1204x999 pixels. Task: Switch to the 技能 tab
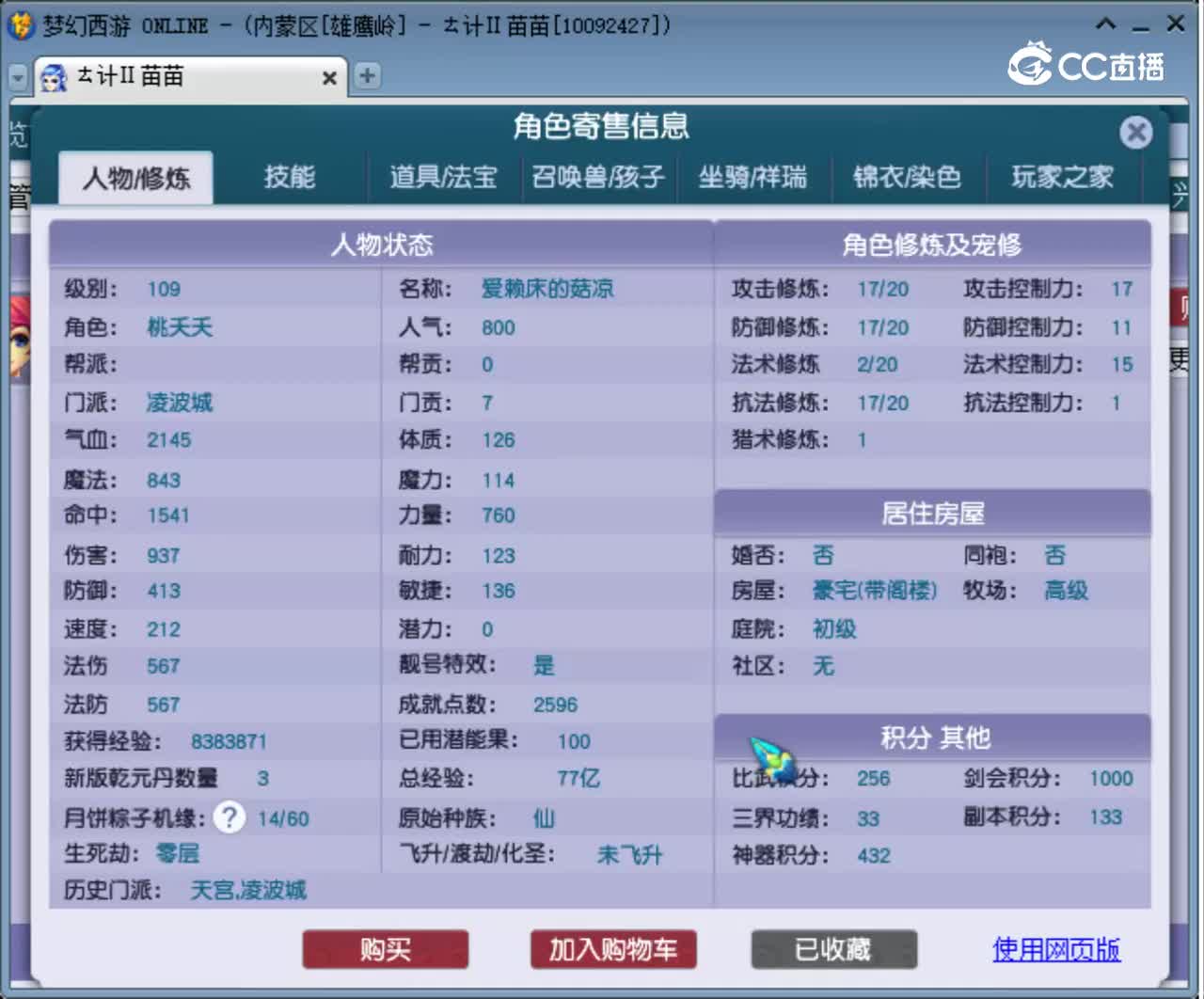[288, 177]
